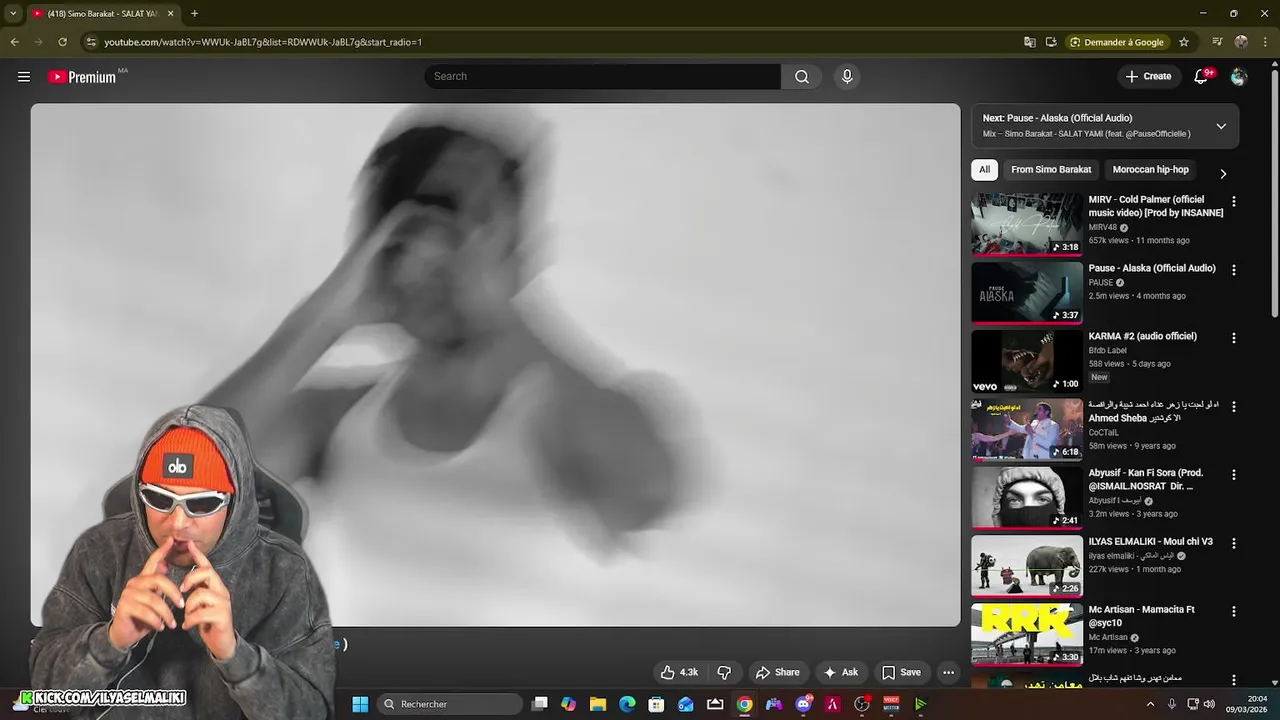Focus the YouTube search field

click(x=602, y=77)
